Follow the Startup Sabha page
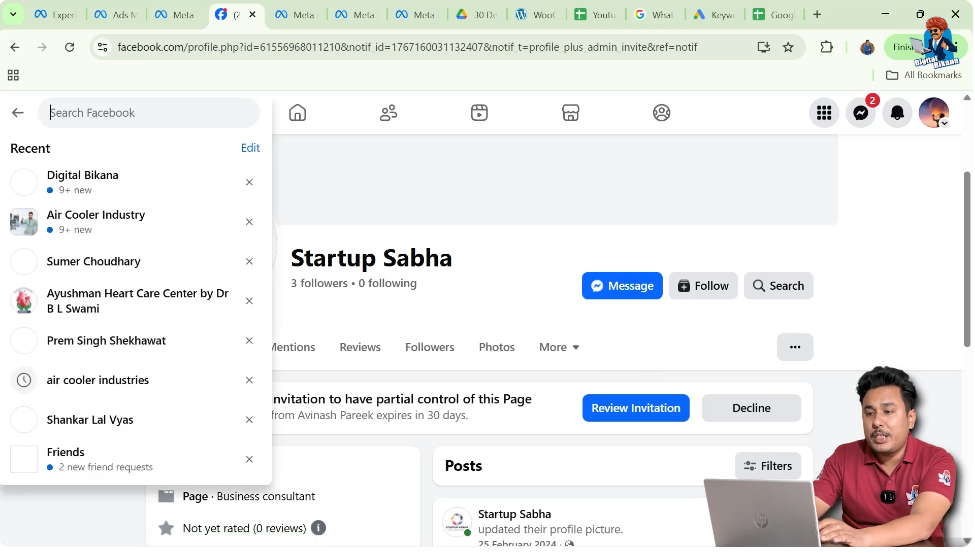The image size is (975, 553). point(704,286)
